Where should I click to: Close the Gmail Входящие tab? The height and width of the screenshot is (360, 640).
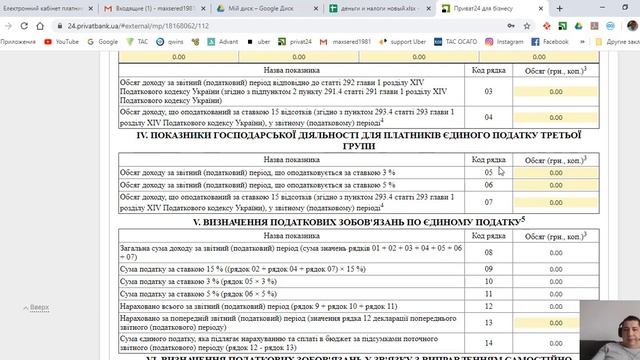click(x=203, y=8)
